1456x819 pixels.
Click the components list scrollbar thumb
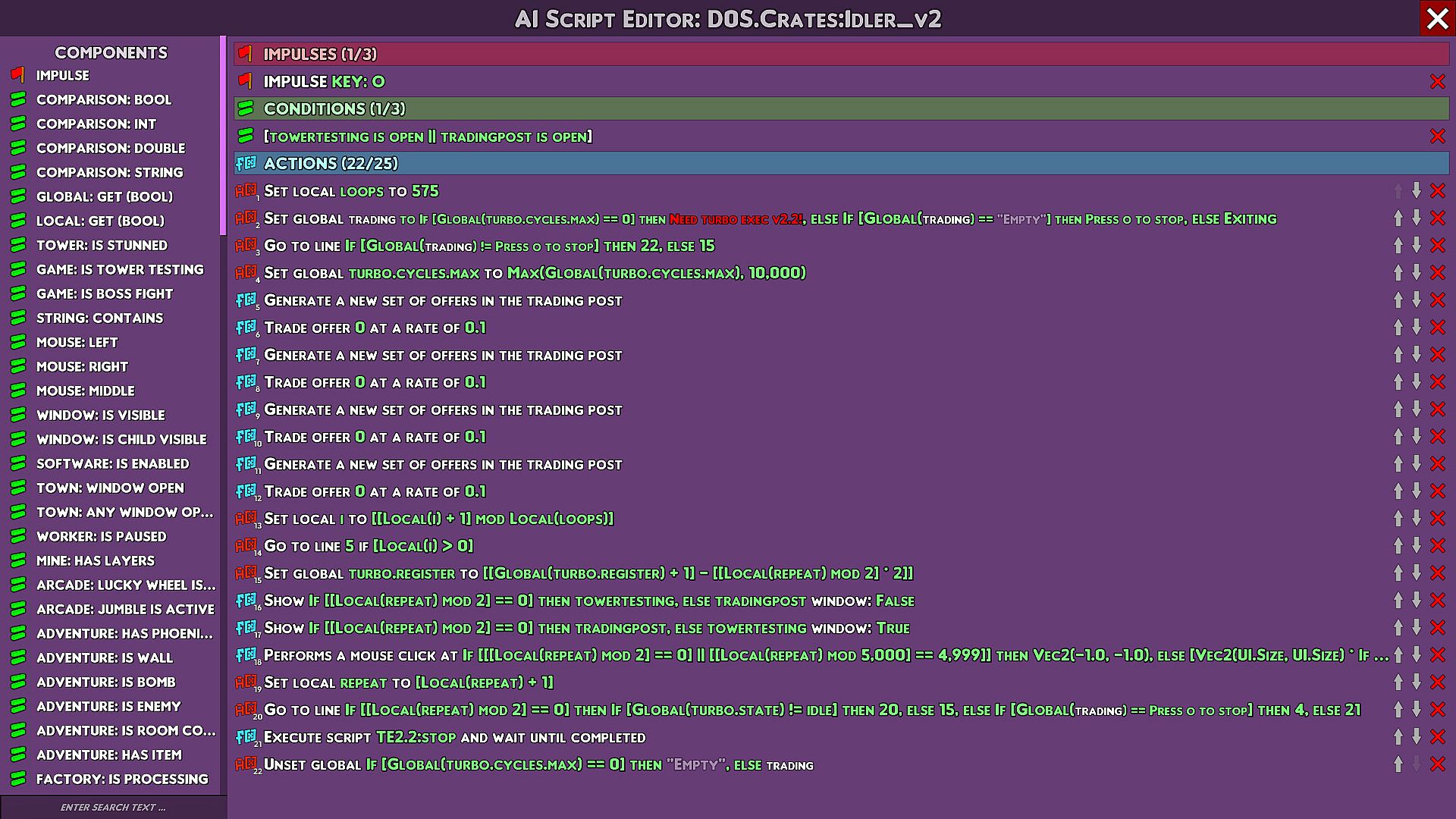point(223,135)
